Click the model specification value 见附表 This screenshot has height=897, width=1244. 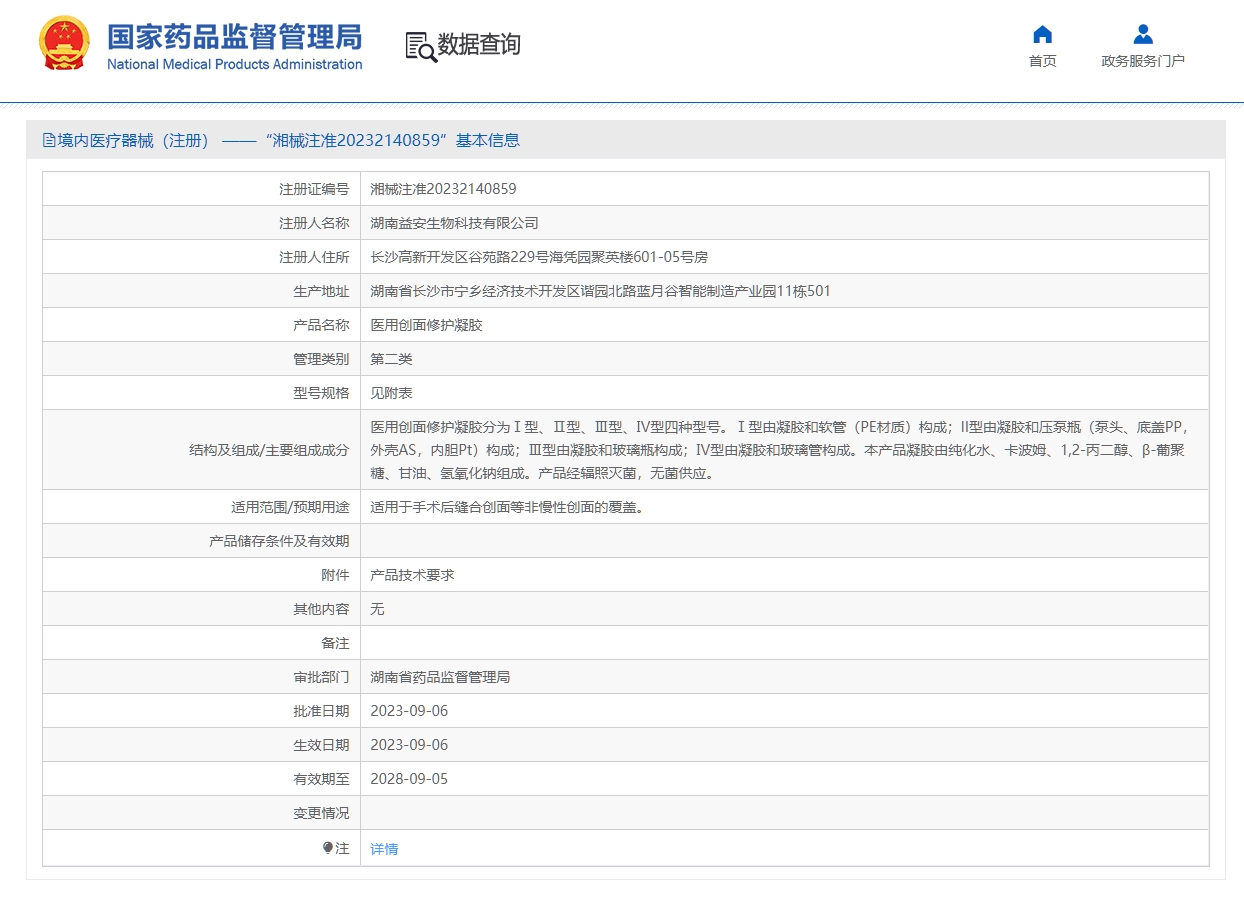(x=391, y=393)
